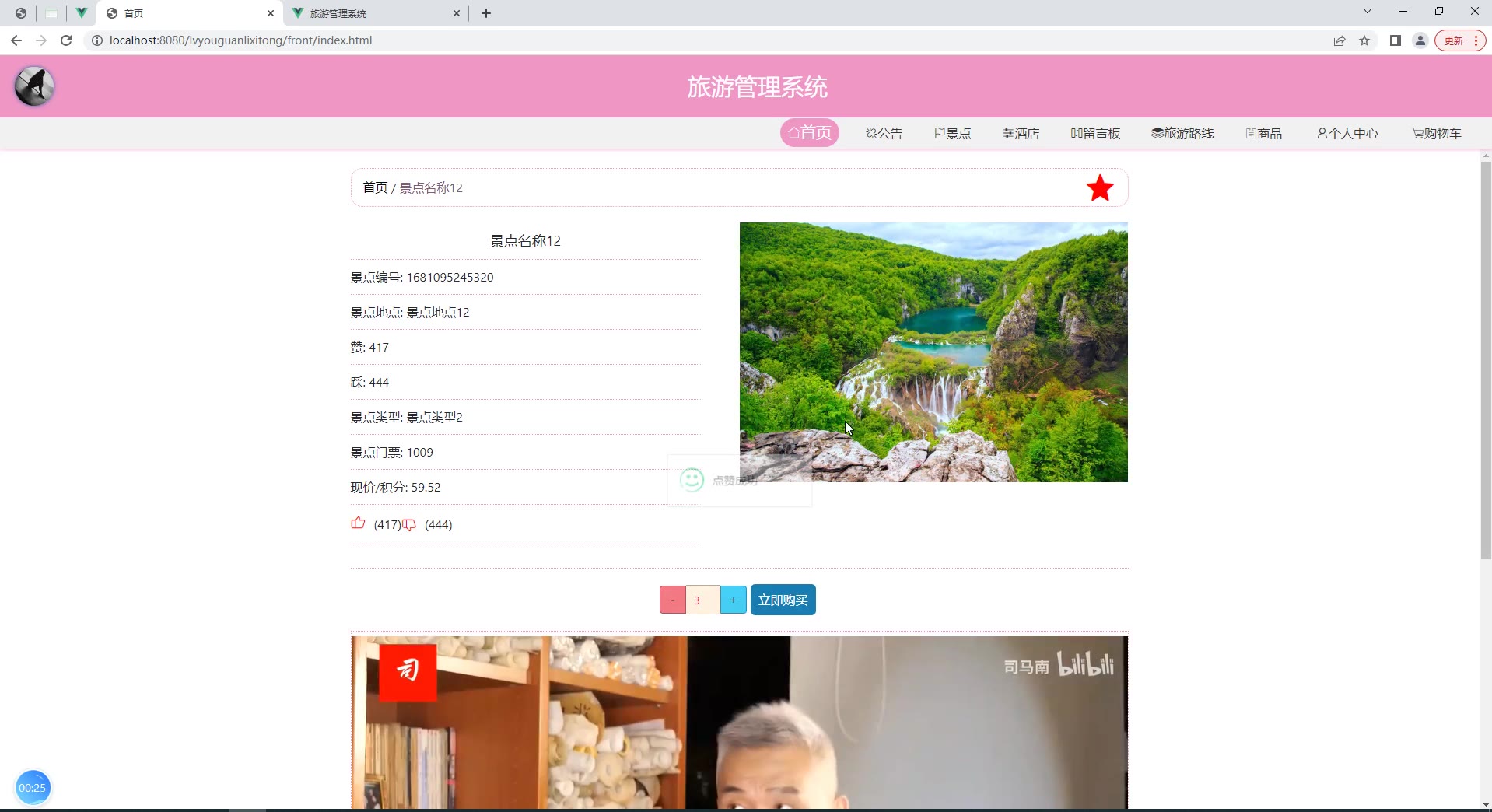Click the 更新 browser update button
1492x812 pixels.
[1460, 40]
